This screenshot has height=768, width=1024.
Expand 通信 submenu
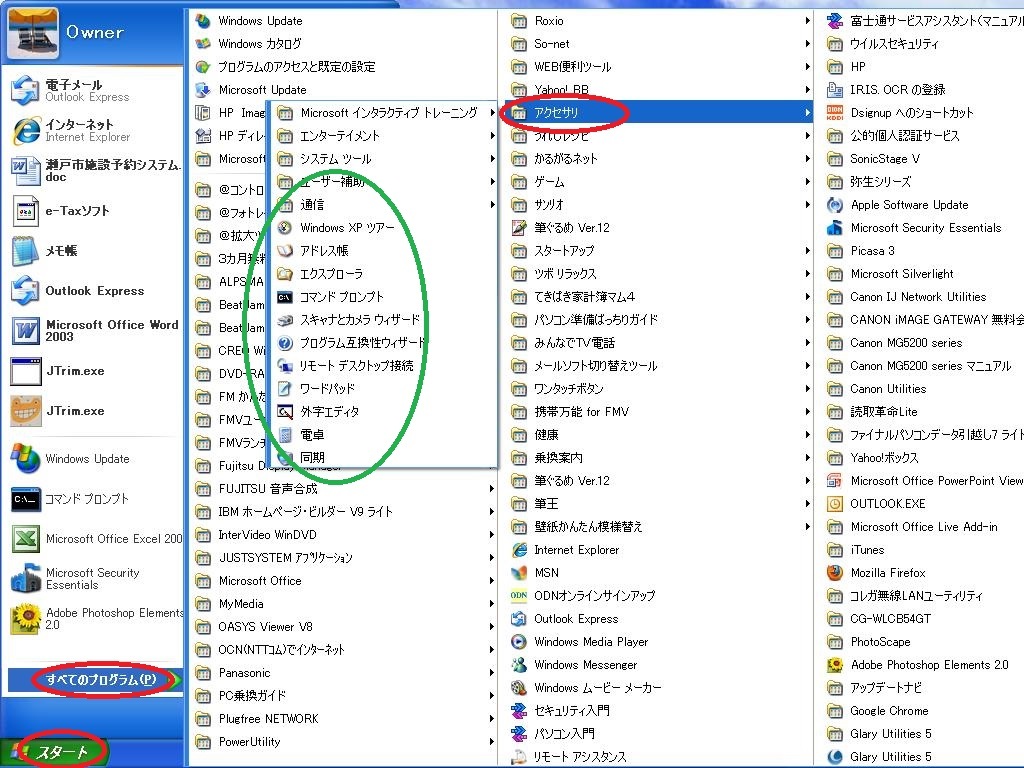tap(492, 205)
